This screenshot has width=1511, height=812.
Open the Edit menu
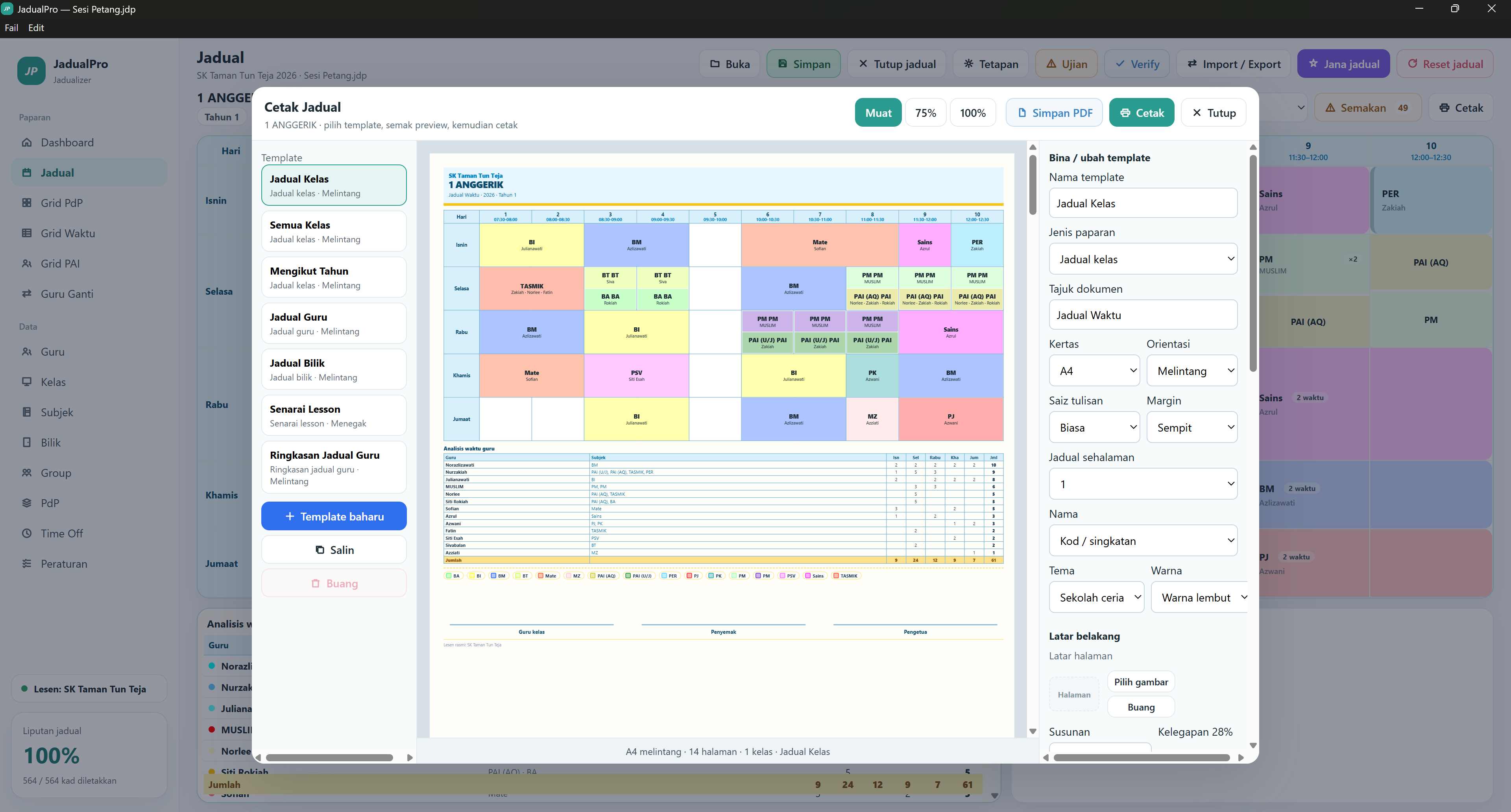coord(36,28)
